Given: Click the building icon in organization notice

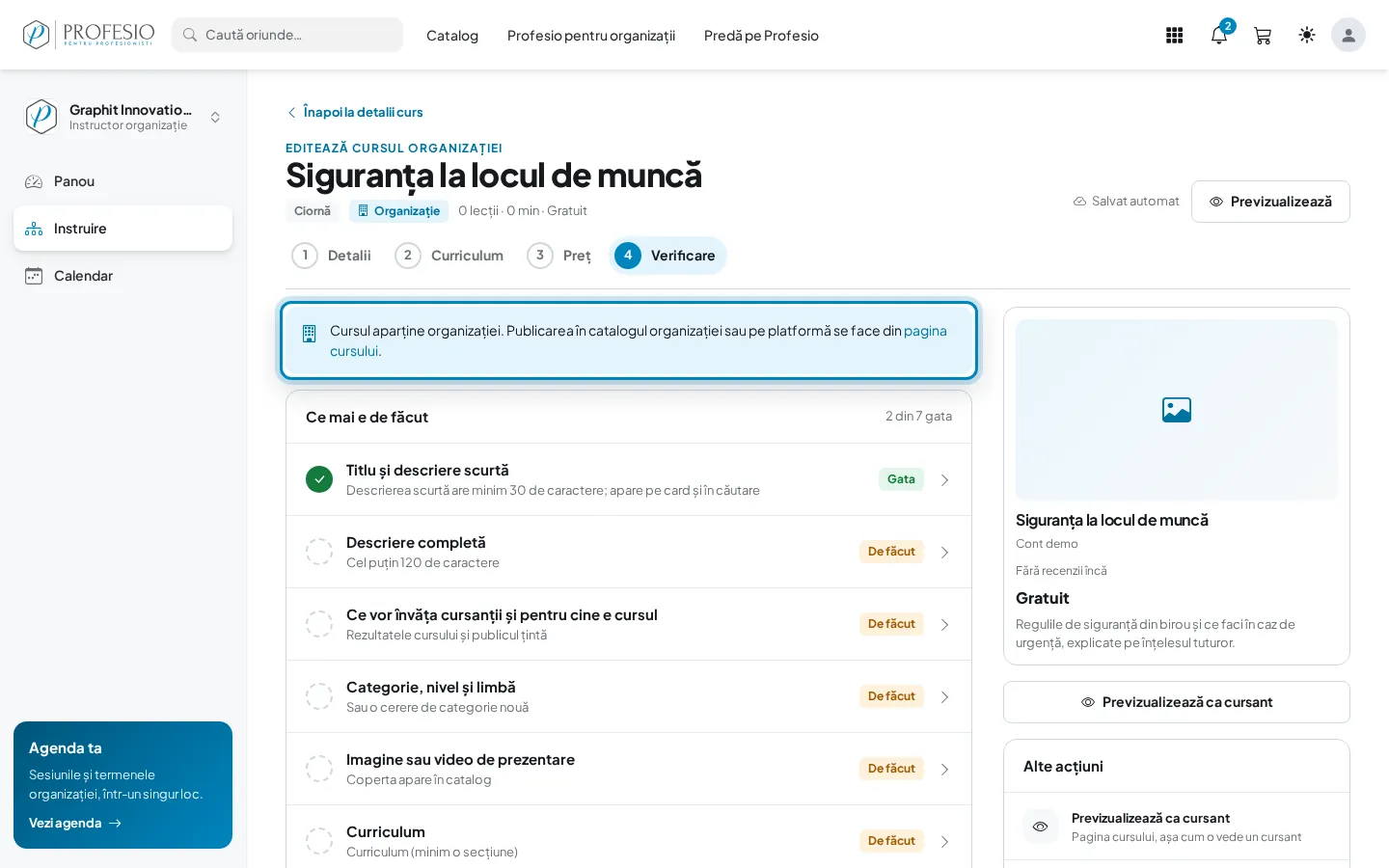Looking at the screenshot, I should (x=310, y=334).
